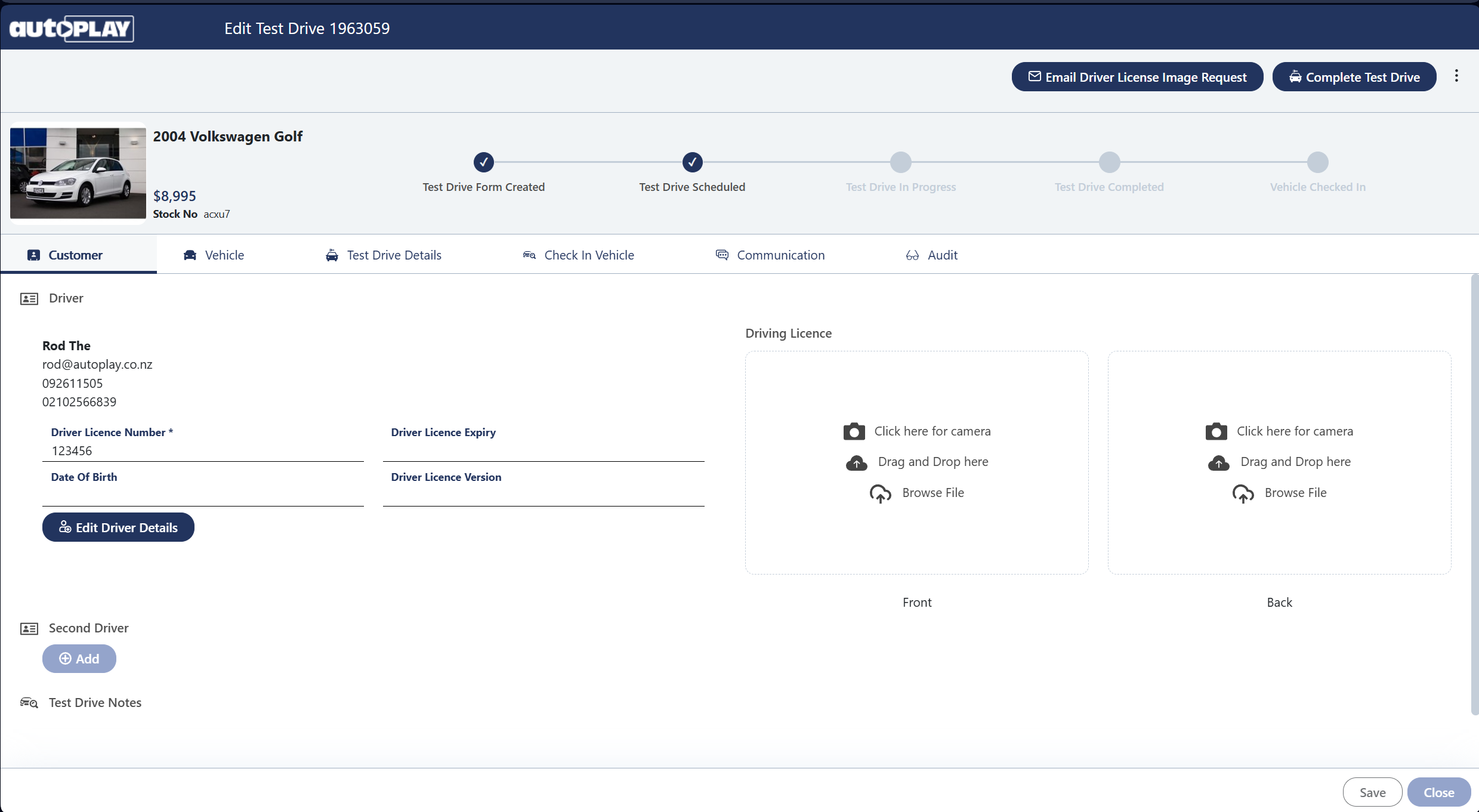
Task: Click the Browse File upload icon for Back licence
Action: point(1243,493)
